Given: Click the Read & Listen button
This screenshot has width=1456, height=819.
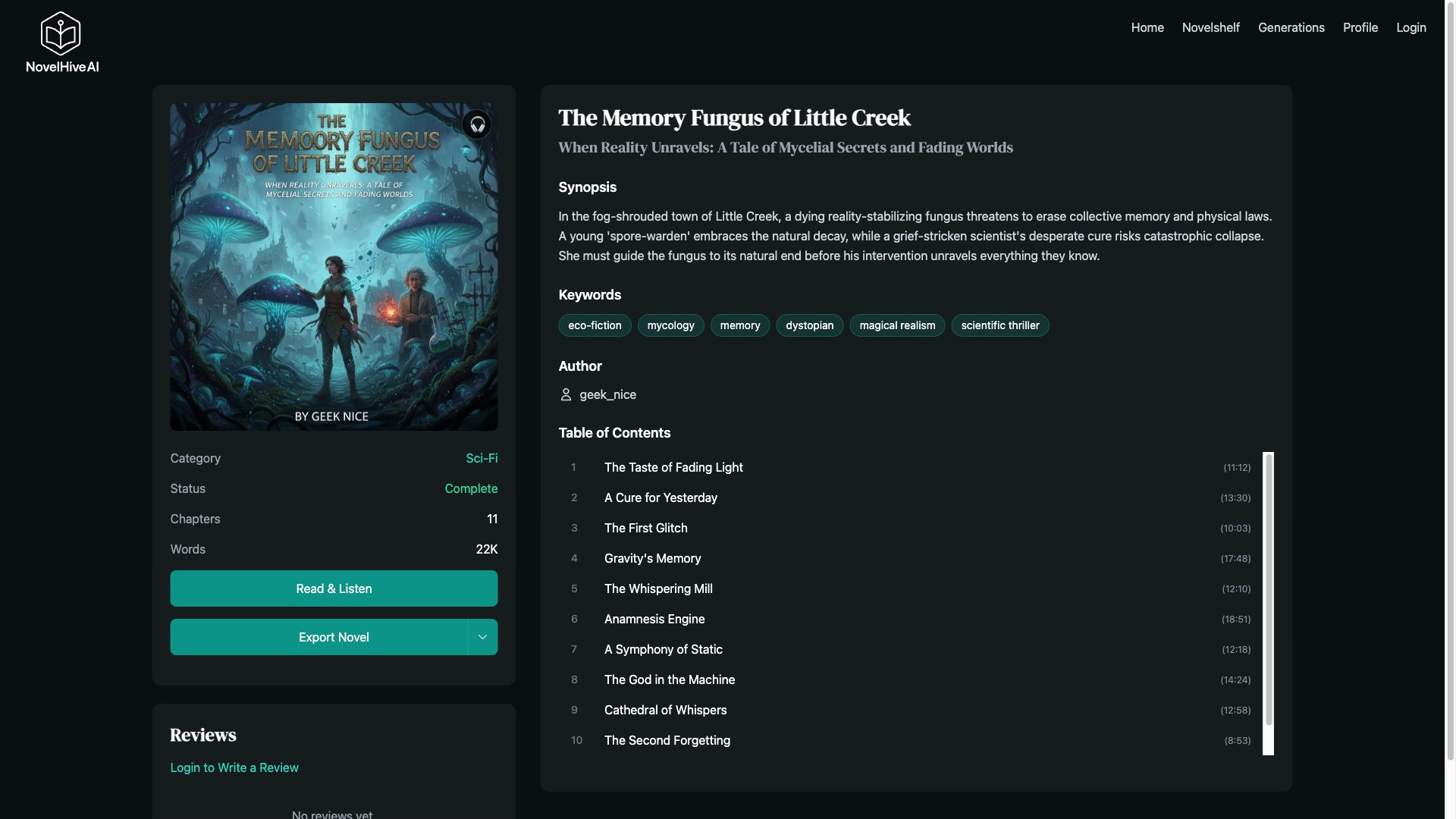Looking at the screenshot, I should [334, 588].
